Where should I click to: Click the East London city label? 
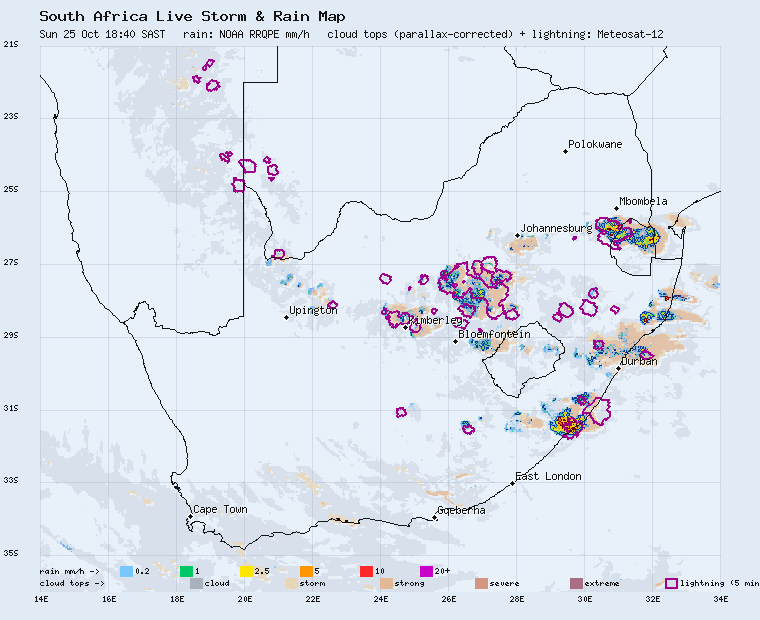point(548,477)
